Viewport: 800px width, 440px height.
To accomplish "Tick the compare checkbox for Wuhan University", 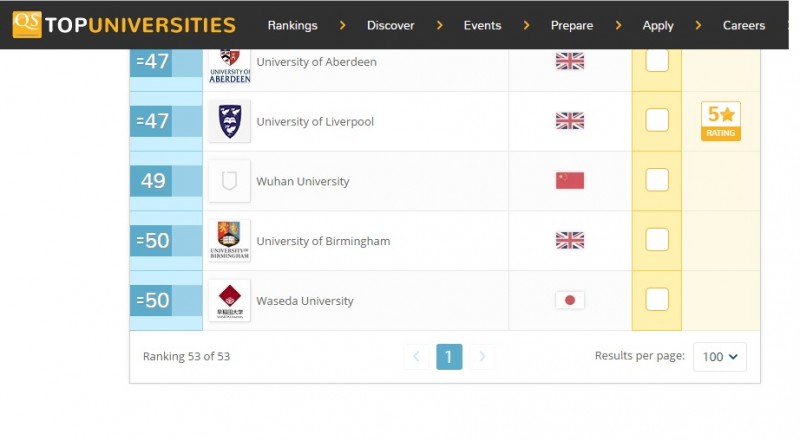I will tap(657, 180).
